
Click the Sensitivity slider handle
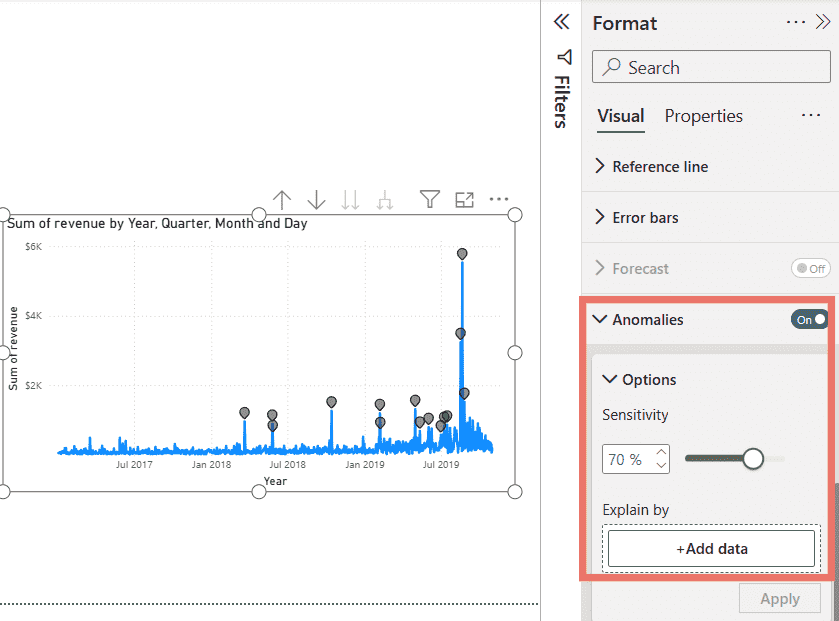point(753,459)
